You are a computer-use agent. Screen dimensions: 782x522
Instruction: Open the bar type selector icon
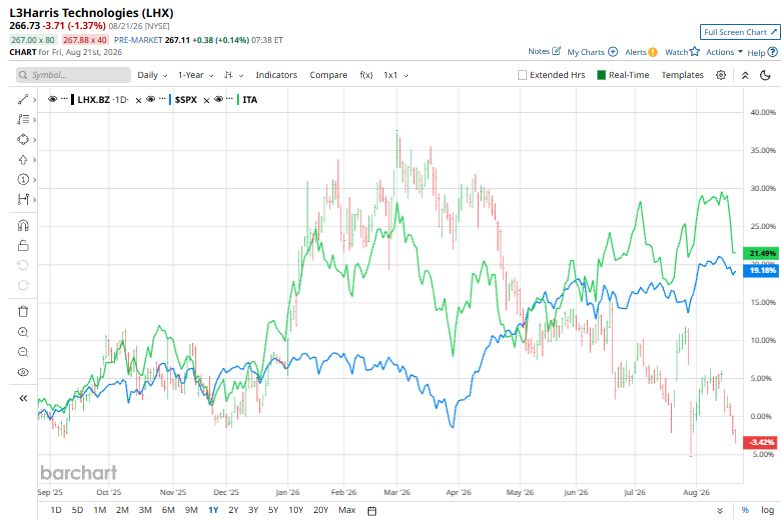228,75
